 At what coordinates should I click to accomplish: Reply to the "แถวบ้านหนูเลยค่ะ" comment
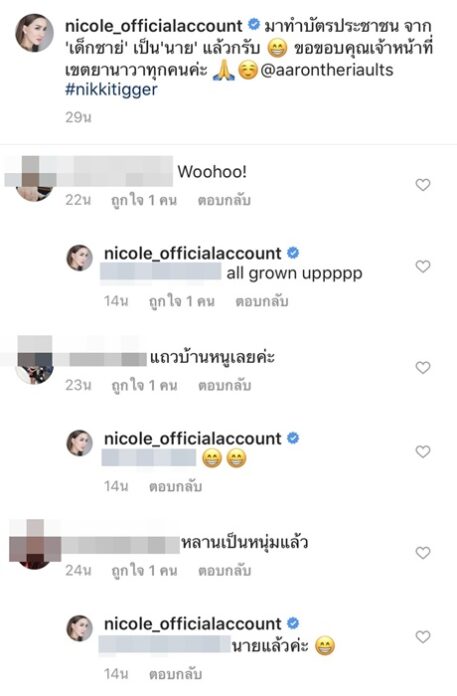point(224,385)
